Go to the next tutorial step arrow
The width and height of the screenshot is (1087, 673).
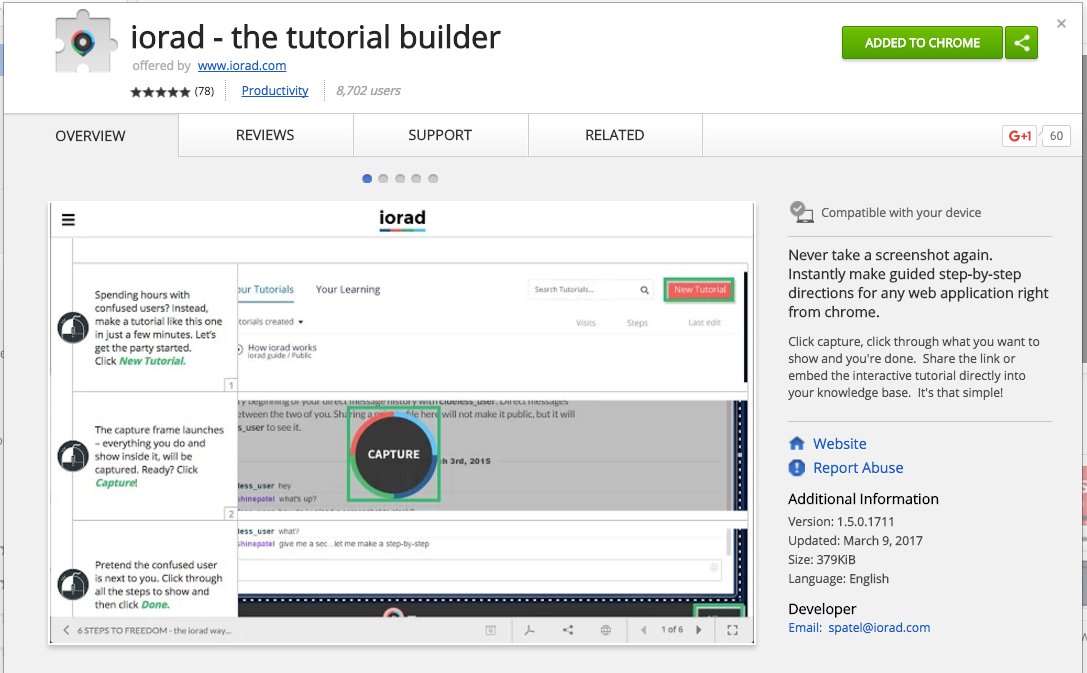698,630
